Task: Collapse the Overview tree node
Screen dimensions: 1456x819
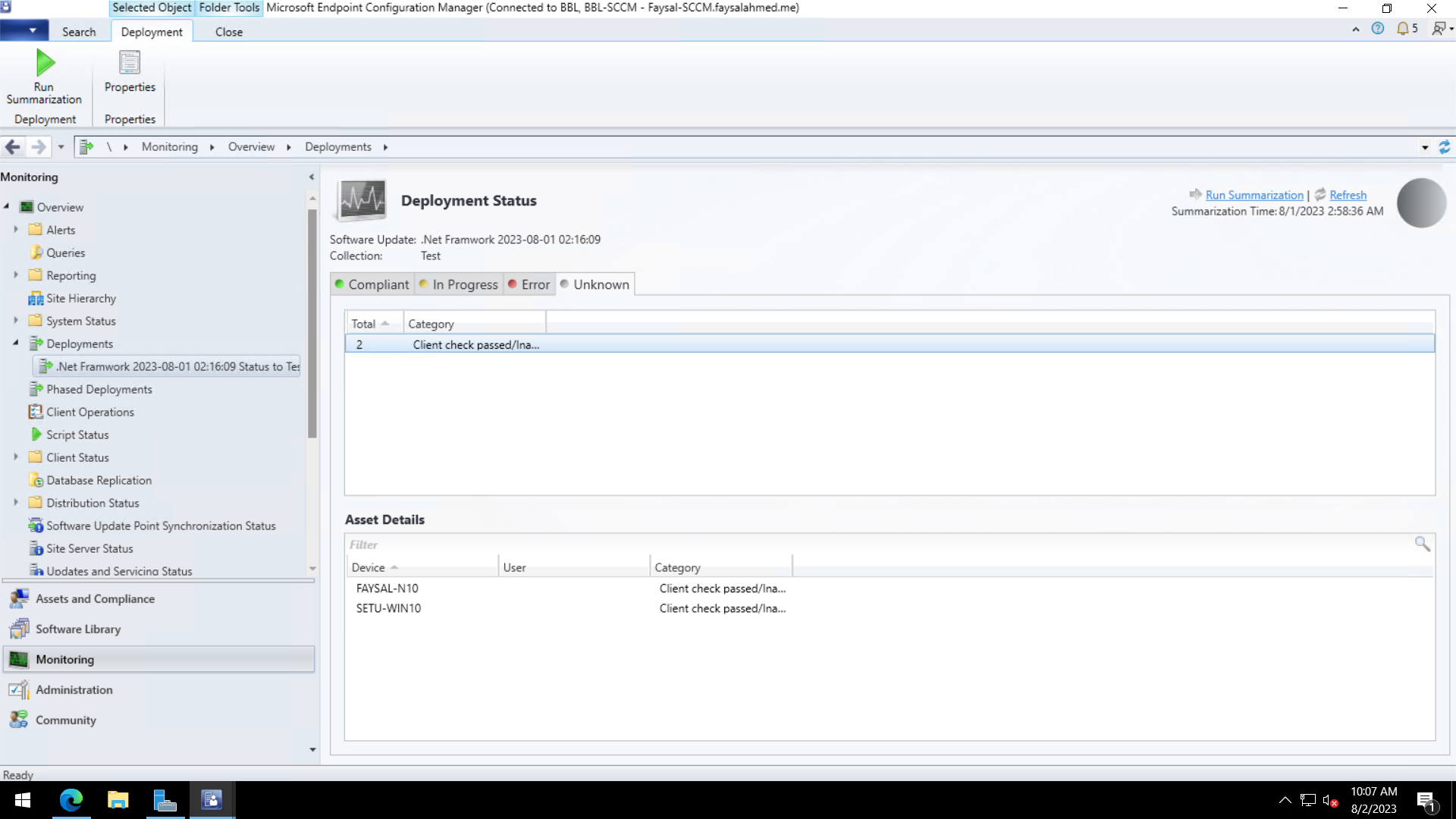Action: point(7,207)
